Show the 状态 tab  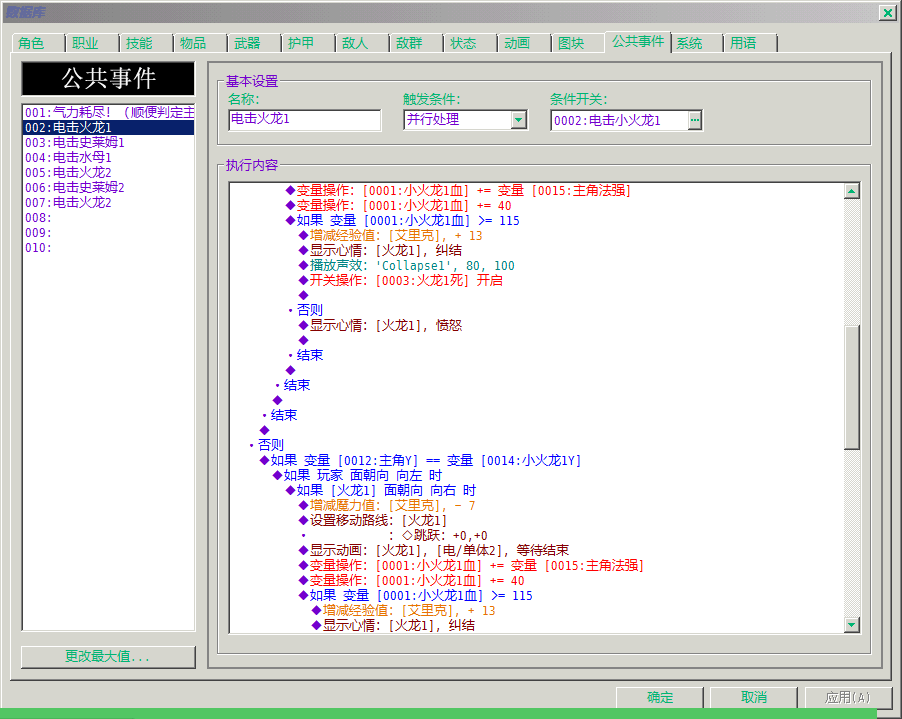click(x=470, y=43)
